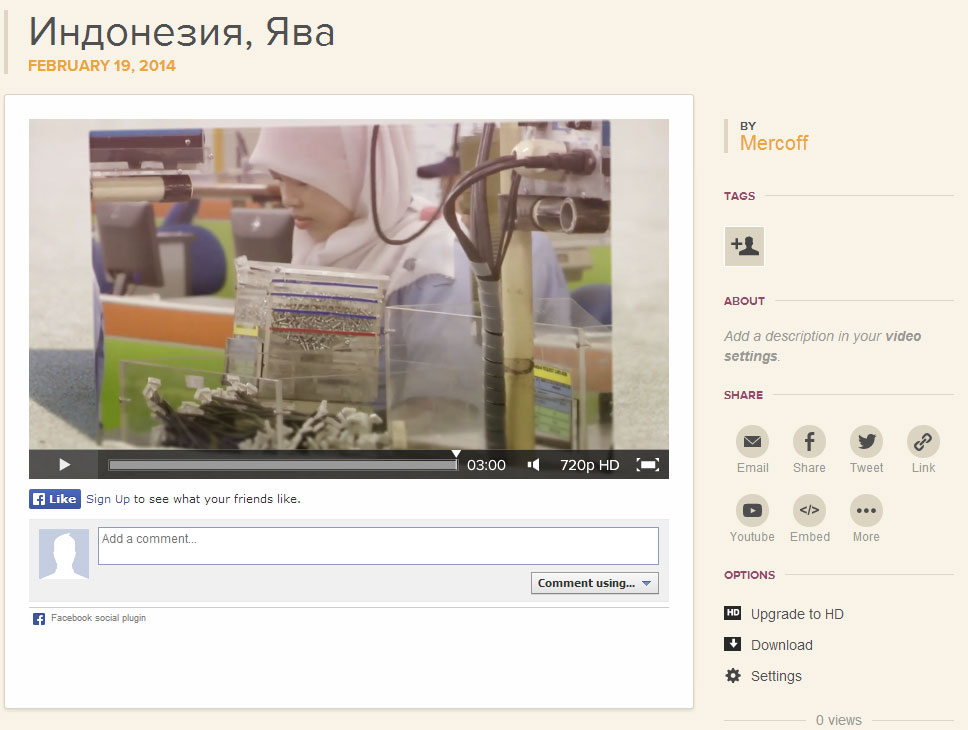Click the Facebook logo in social plugin footer

(x=39, y=619)
